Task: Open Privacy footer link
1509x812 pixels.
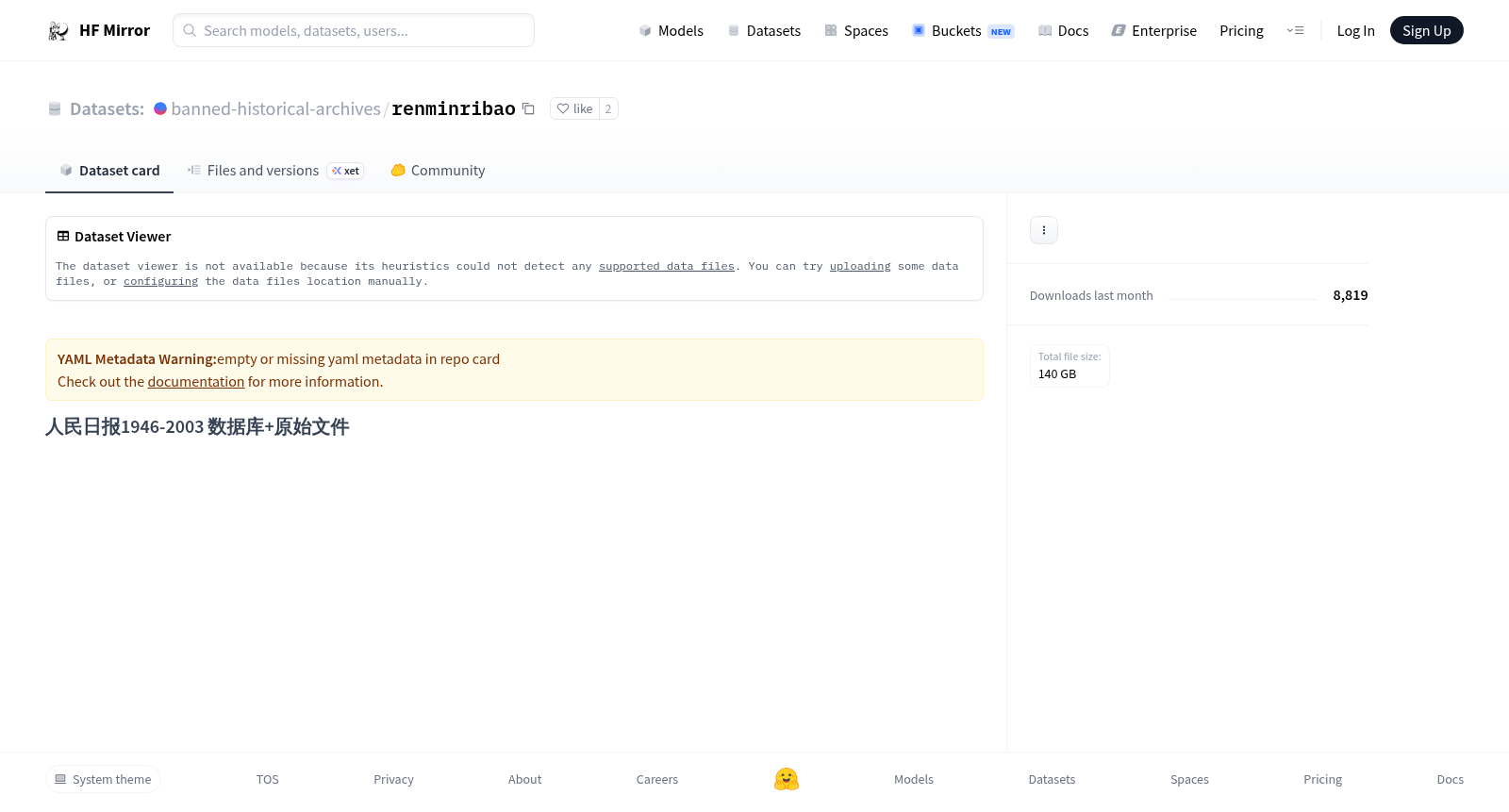Action: tap(394, 779)
